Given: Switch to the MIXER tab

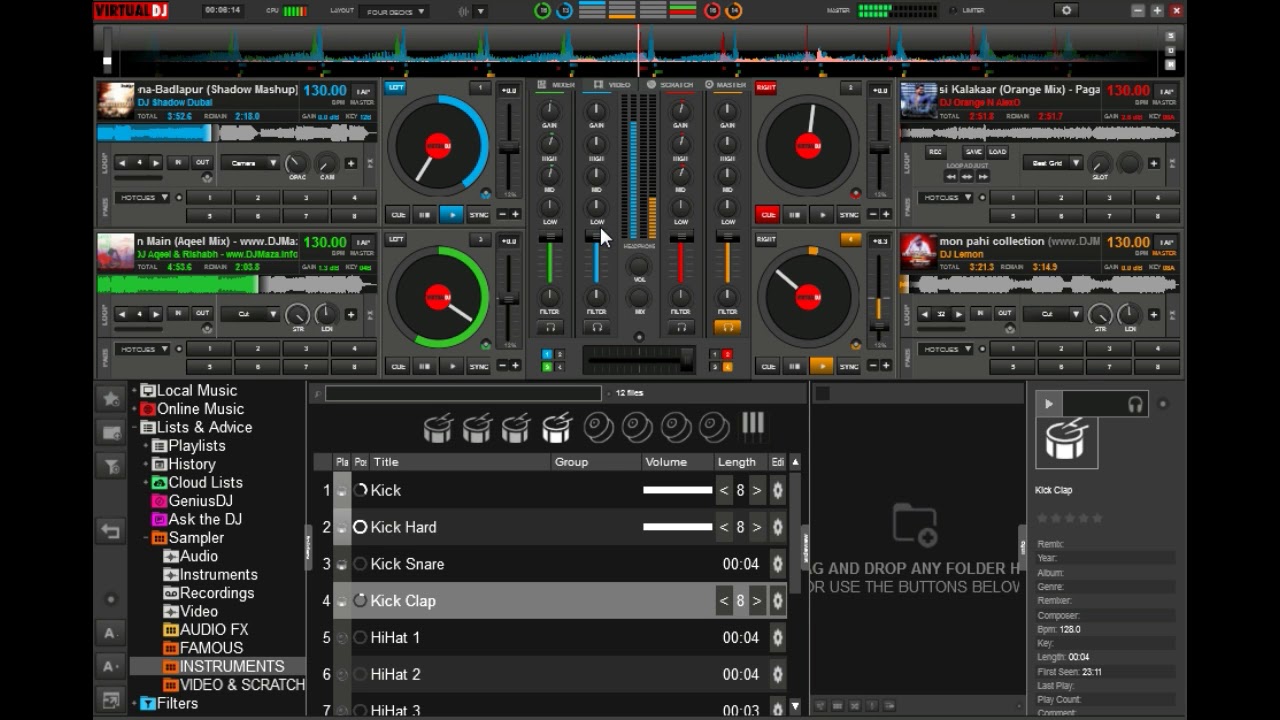Looking at the screenshot, I should tap(557, 85).
